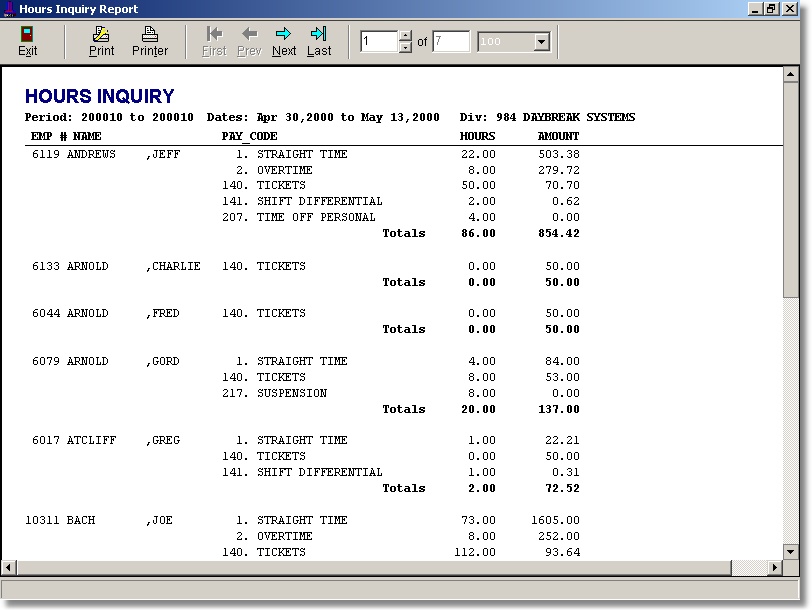812x612 pixels.
Task: Close the Hours Inquiry Report window
Action: pos(790,9)
